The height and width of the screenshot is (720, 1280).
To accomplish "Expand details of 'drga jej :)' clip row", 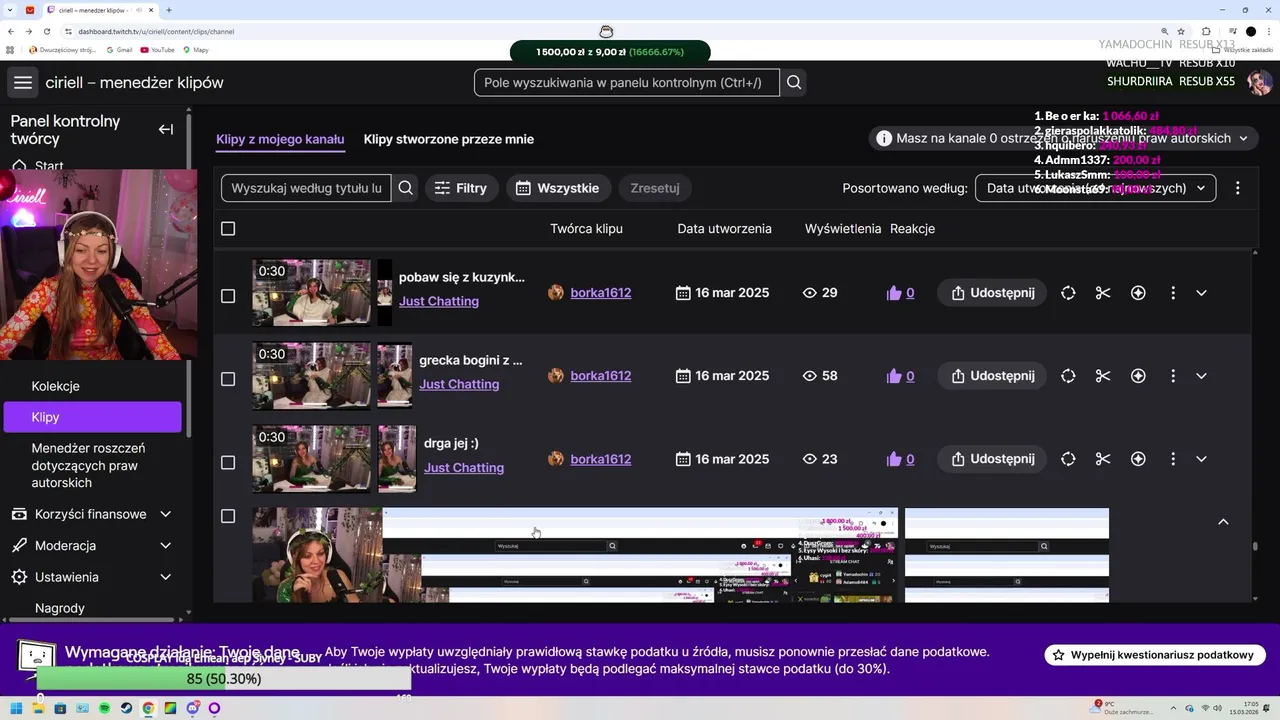I will pos(1202,459).
